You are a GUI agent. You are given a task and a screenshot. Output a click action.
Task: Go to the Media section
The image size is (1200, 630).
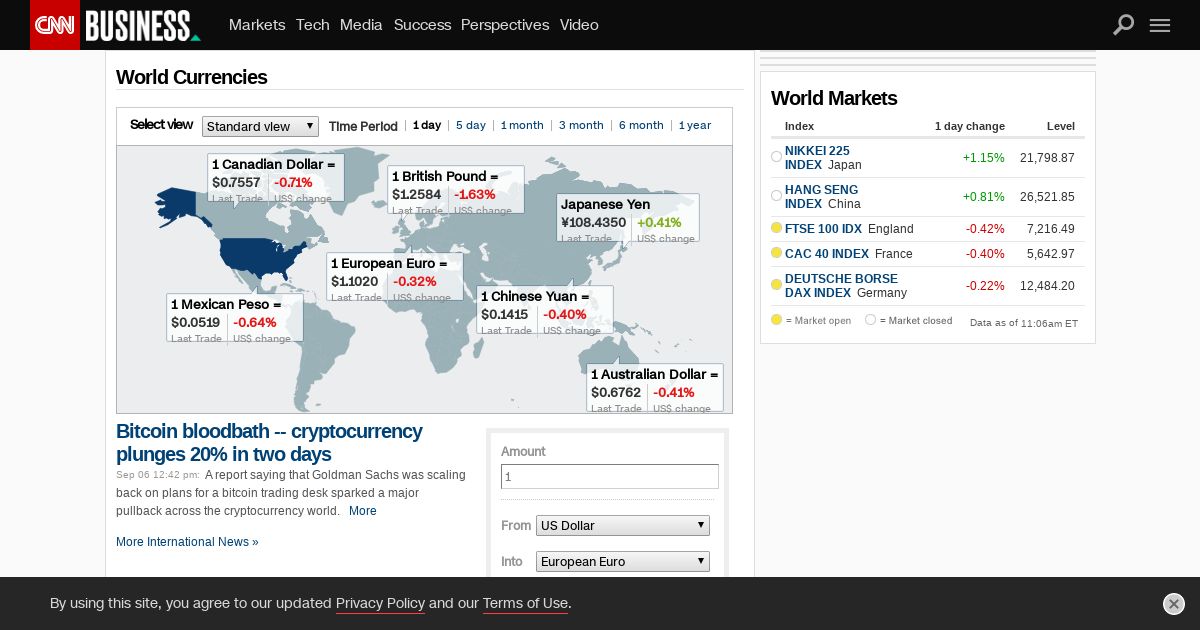pos(361,25)
